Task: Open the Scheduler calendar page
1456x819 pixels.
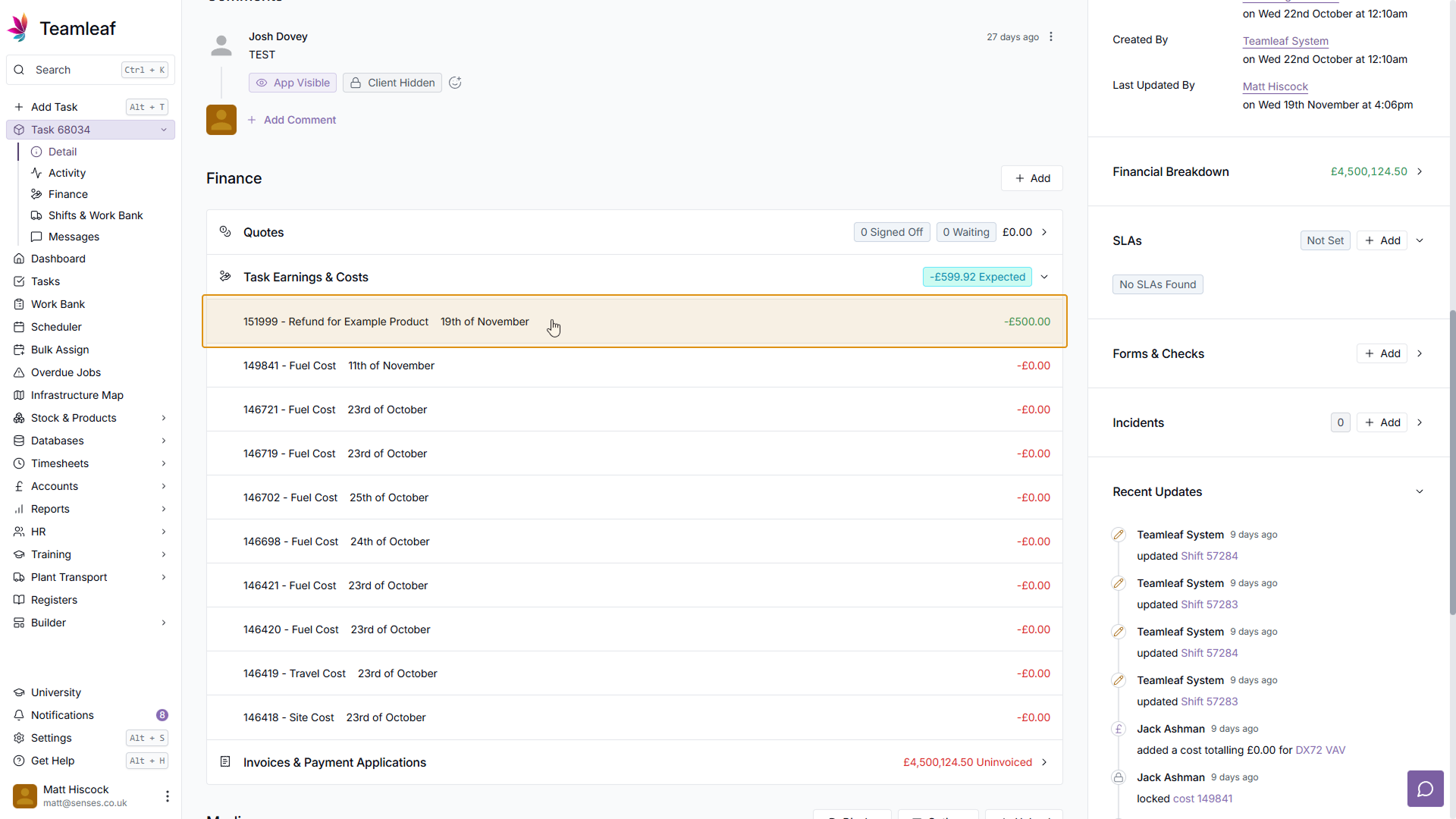Action: 56,327
